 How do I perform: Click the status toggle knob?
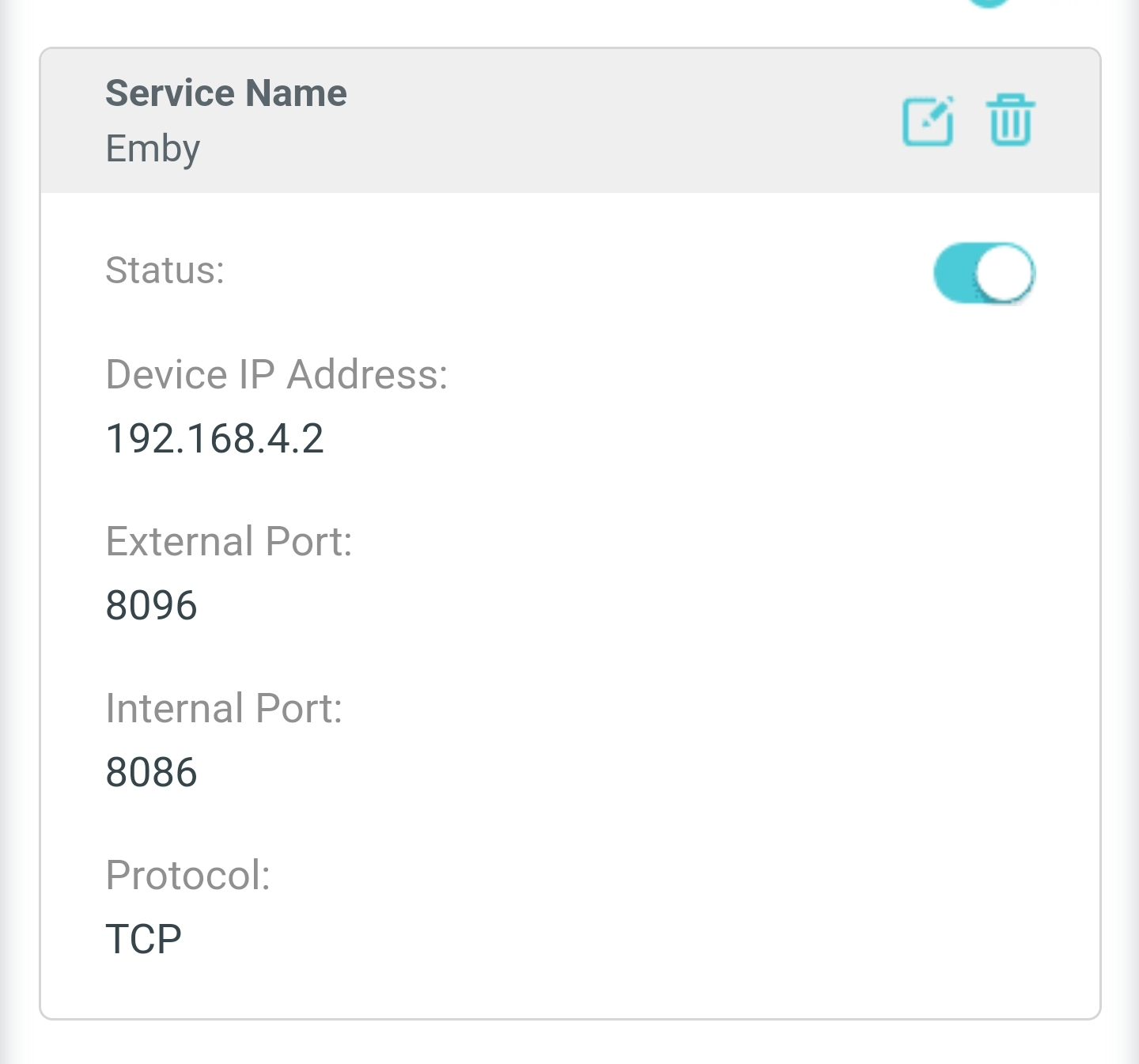coord(1005,271)
